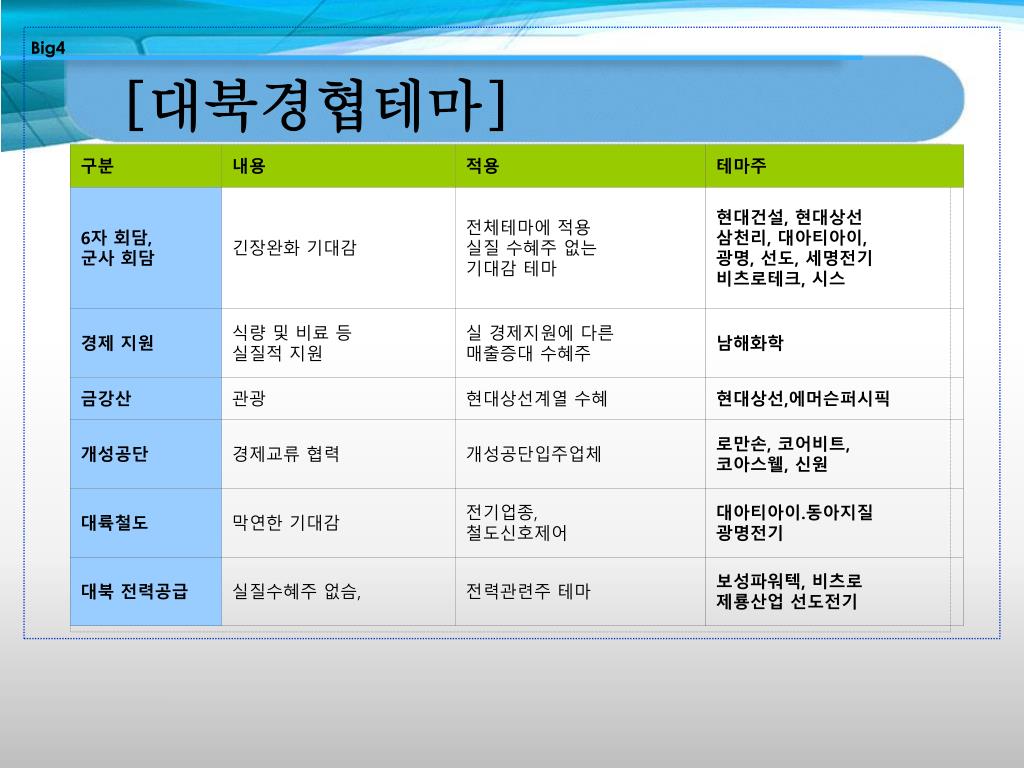Click the 막연한 기대감 cell
This screenshot has height=768, width=1024.
tap(338, 522)
